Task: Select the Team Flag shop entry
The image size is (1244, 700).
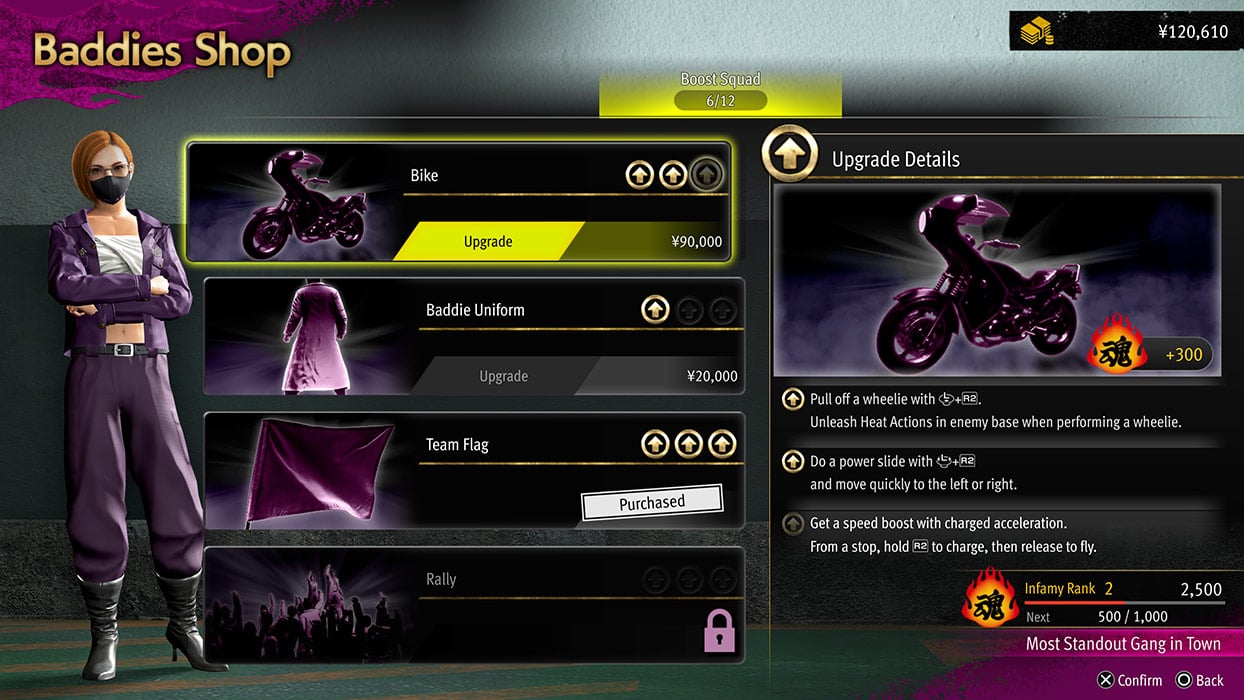Action: point(475,470)
